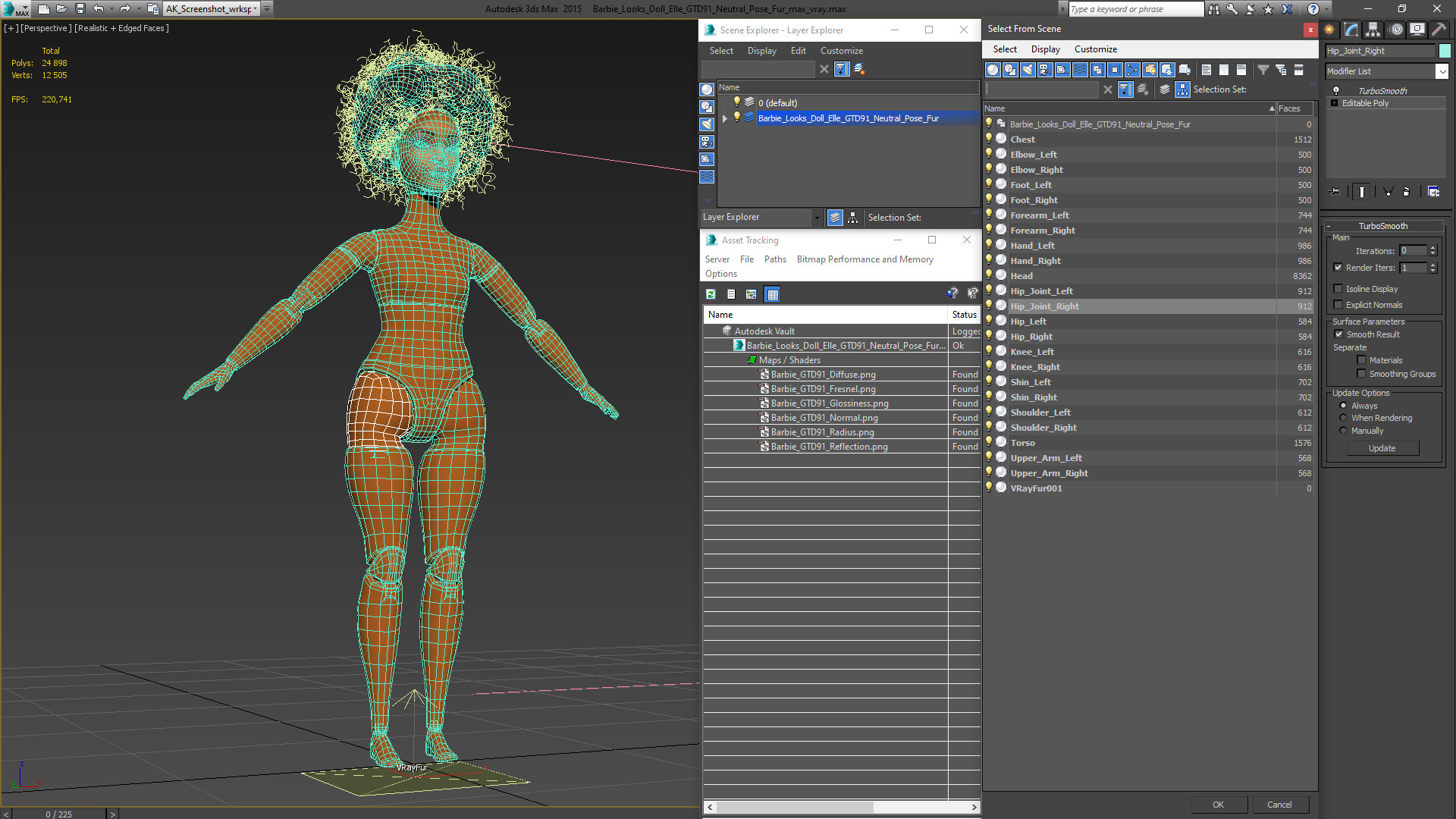The width and height of the screenshot is (1456, 819).
Task: Open the Display command panel tab
Action: [x=1417, y=30]
